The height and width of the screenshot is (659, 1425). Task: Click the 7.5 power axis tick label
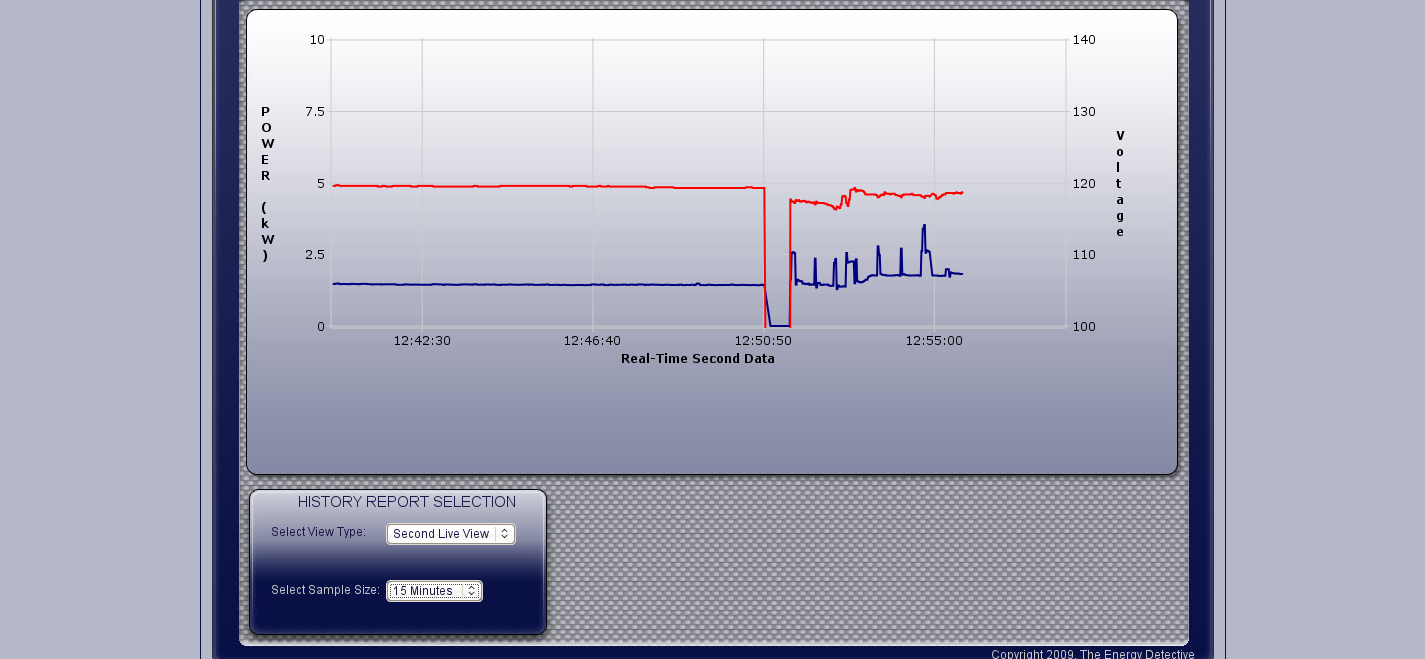coord(315,112)
